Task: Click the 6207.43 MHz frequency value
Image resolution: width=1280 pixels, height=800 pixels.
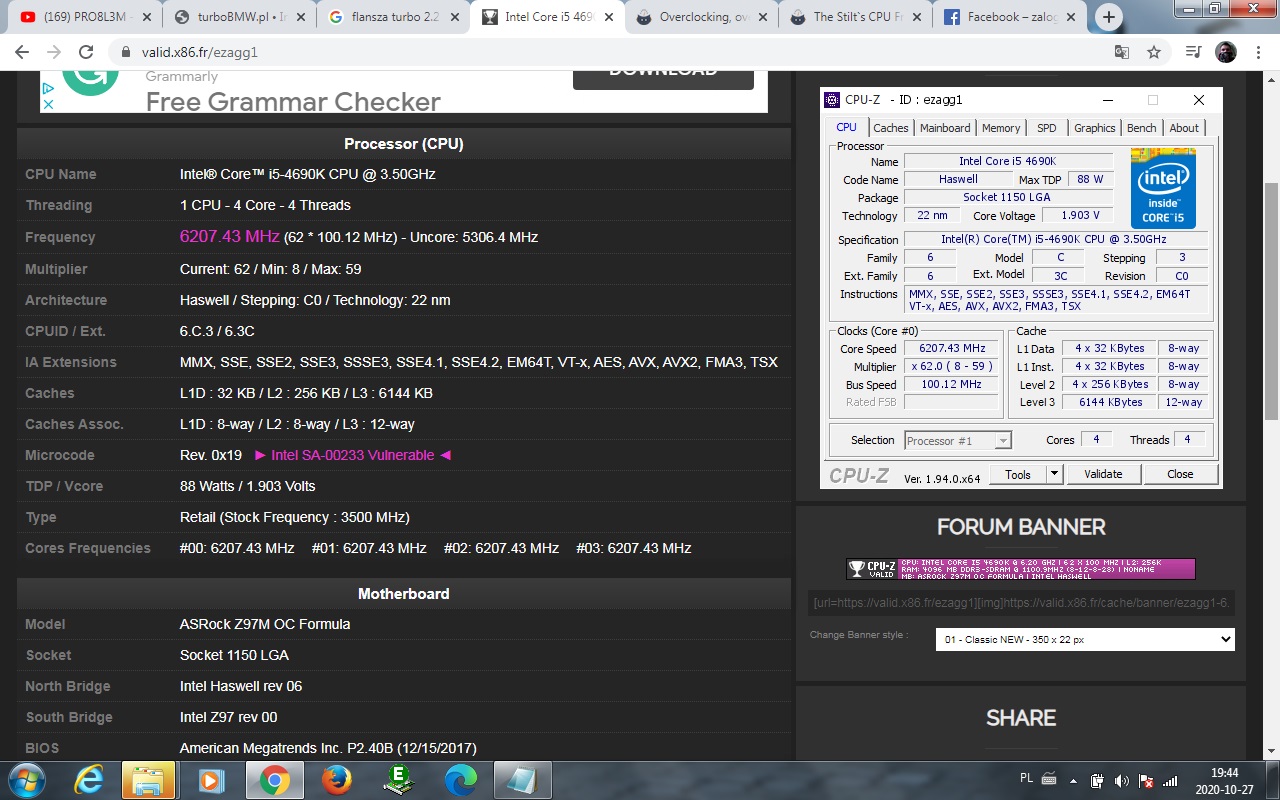Action: (x=229, y=237)
